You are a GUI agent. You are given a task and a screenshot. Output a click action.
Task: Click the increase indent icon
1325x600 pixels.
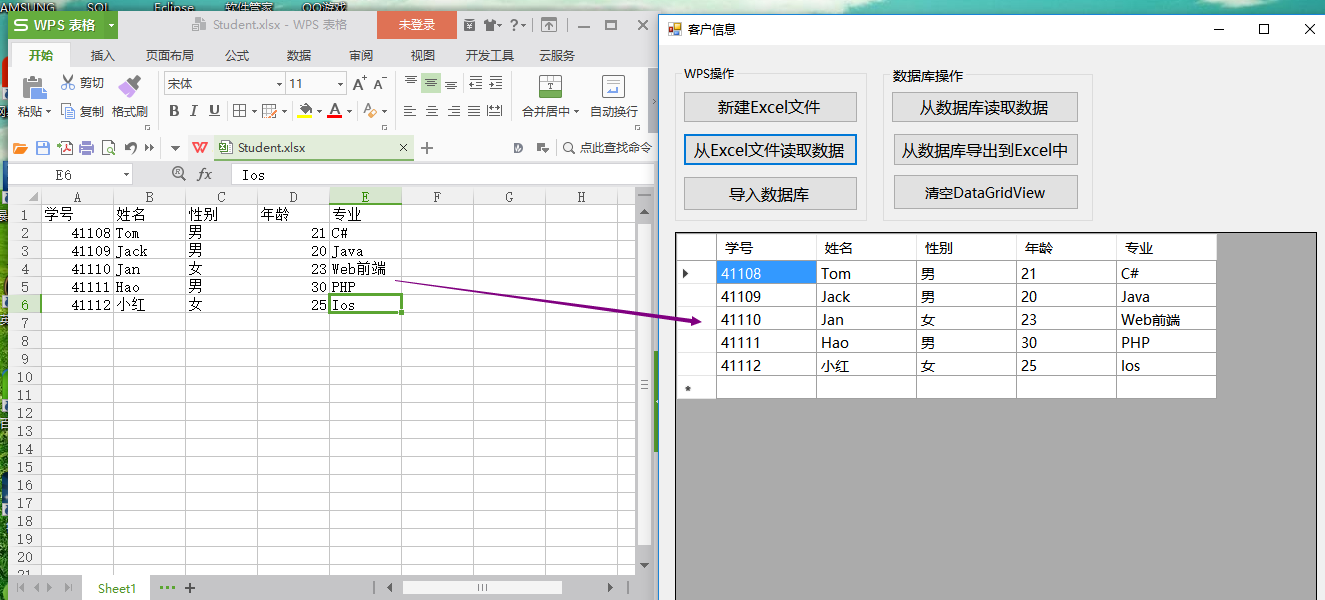(497, 84)
